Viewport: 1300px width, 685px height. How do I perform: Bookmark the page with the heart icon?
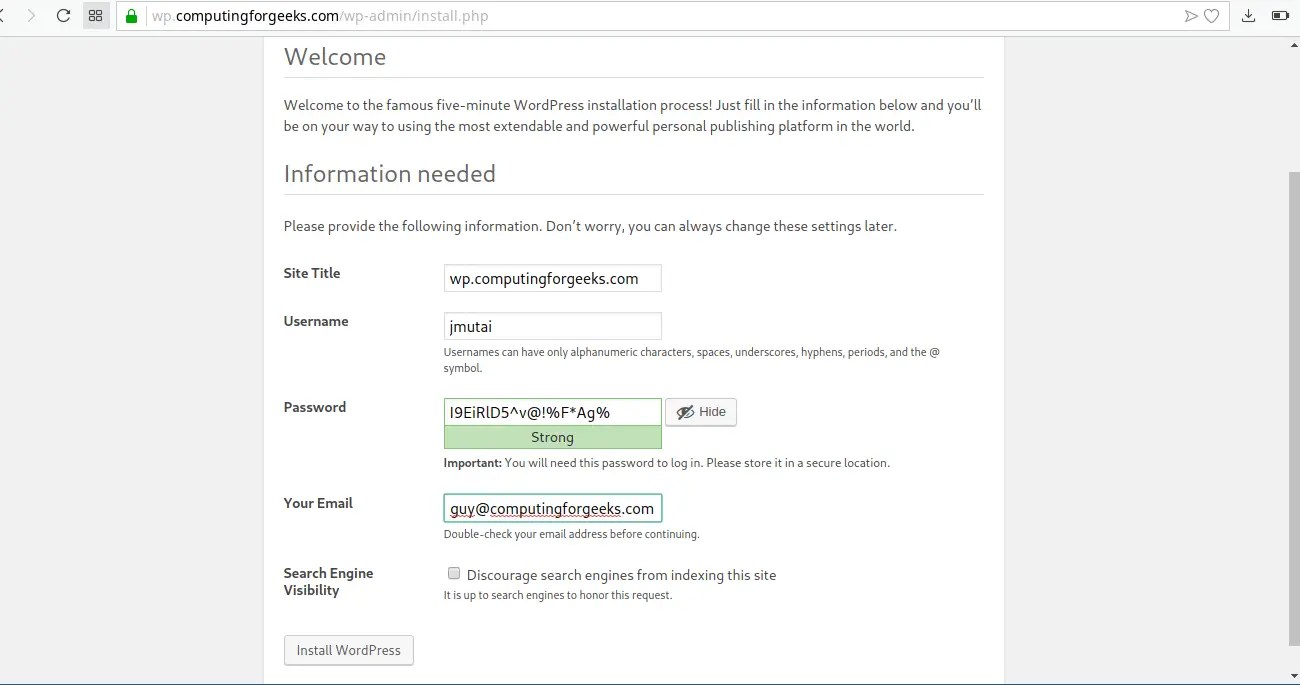click(1211, 16)
